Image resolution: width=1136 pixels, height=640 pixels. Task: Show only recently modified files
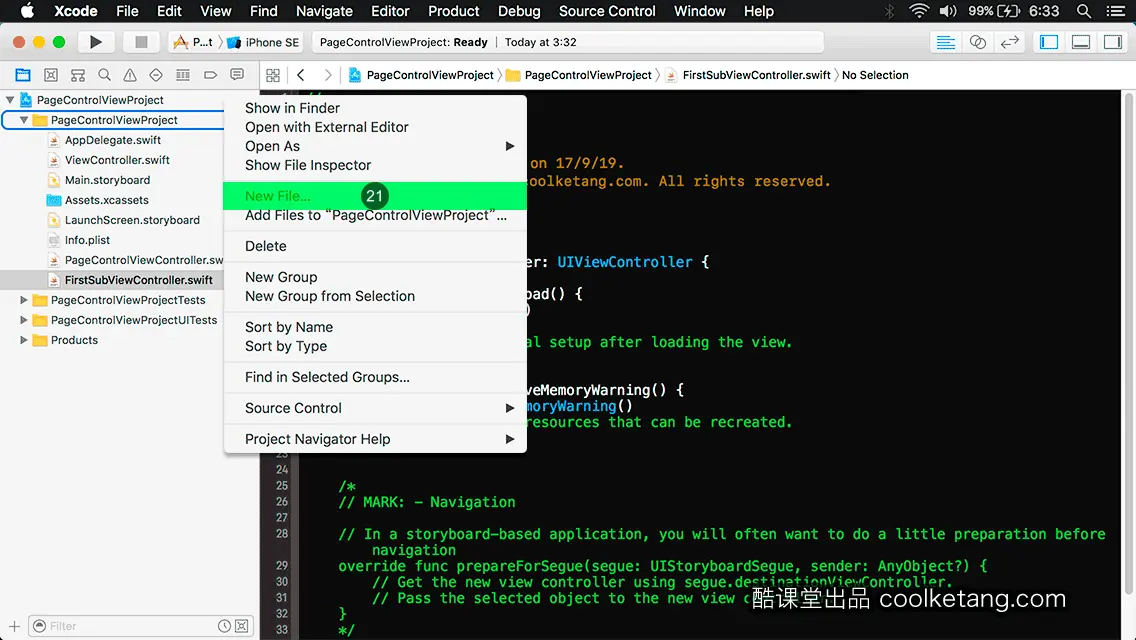pos(225,626)
